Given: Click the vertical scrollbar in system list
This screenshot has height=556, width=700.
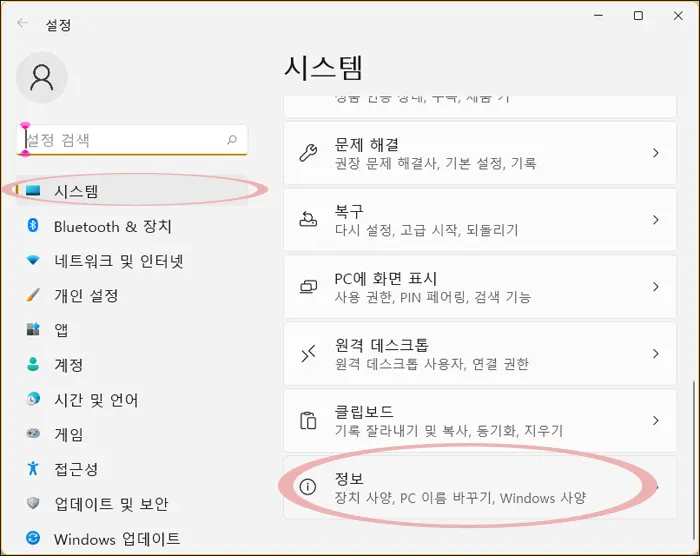Looking at the screenshot, I should [694, 460].
